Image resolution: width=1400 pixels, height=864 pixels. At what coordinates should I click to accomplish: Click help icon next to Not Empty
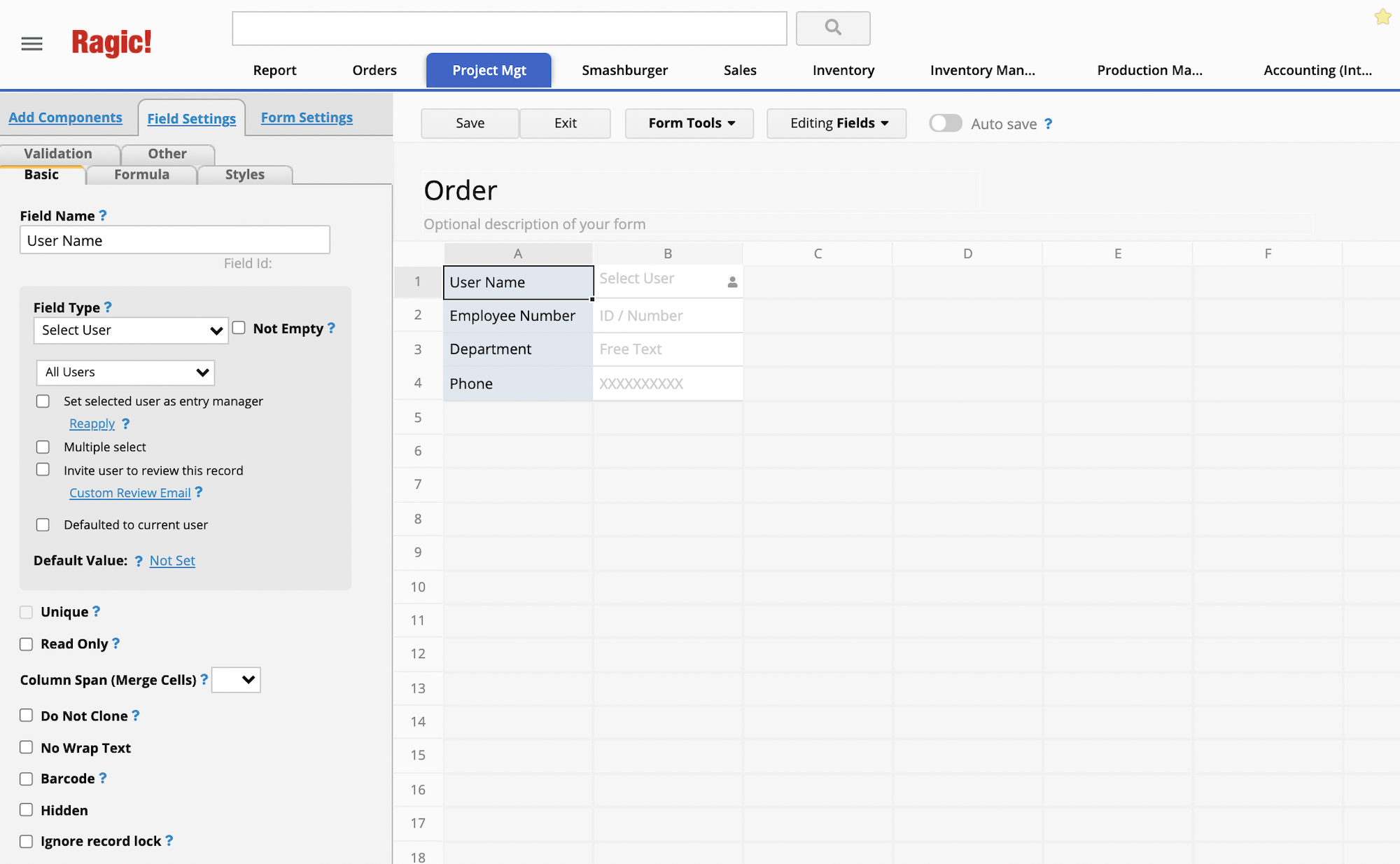tap(331, 328)
